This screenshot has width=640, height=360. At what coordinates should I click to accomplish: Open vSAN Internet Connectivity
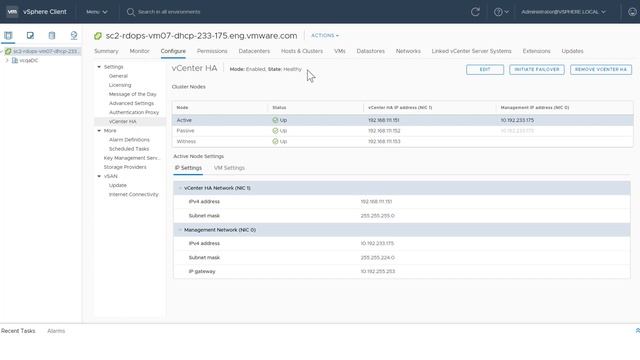click(x=133, y=194)
